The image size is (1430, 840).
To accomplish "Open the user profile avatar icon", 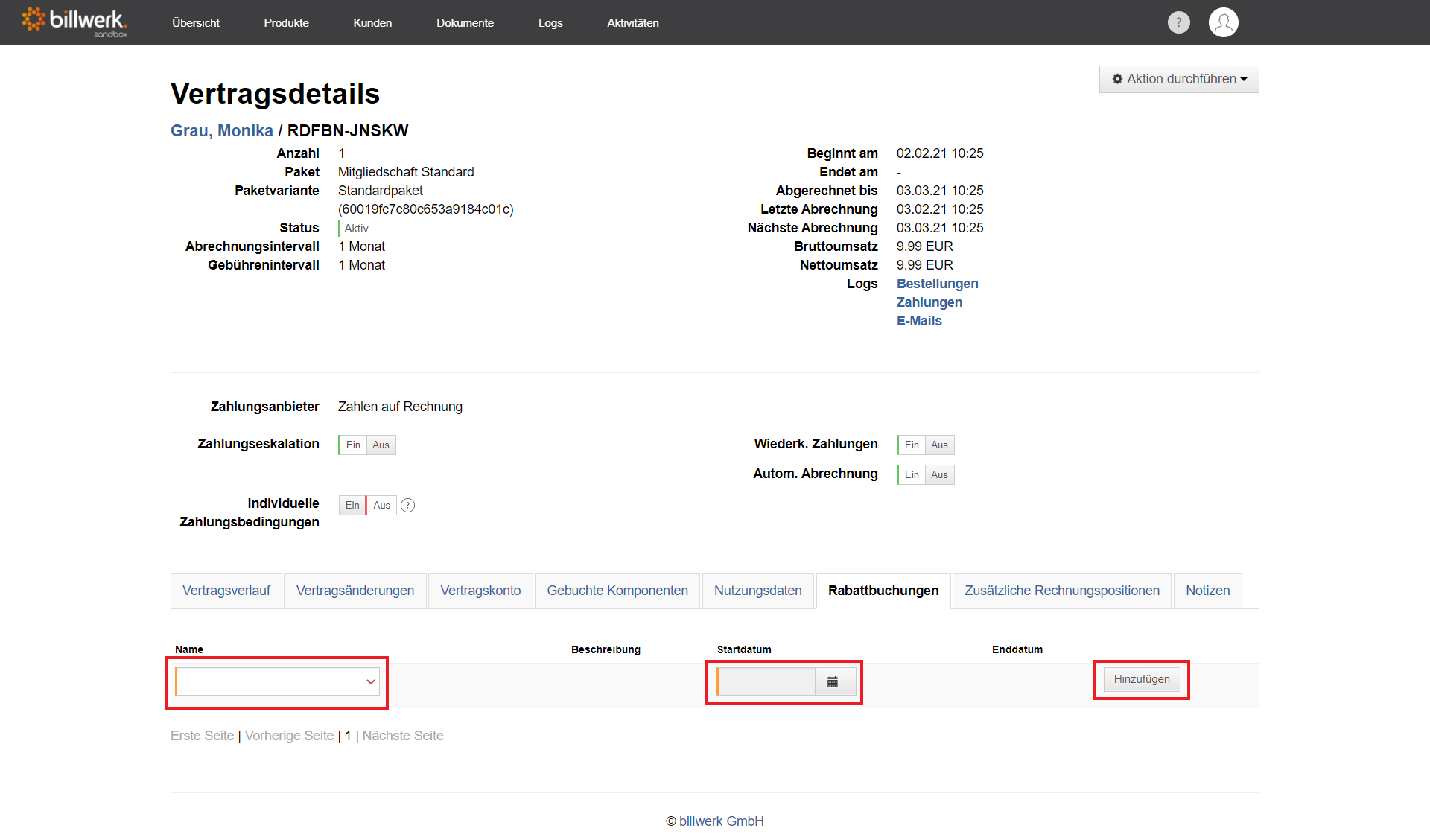I will coord(1223,22).
